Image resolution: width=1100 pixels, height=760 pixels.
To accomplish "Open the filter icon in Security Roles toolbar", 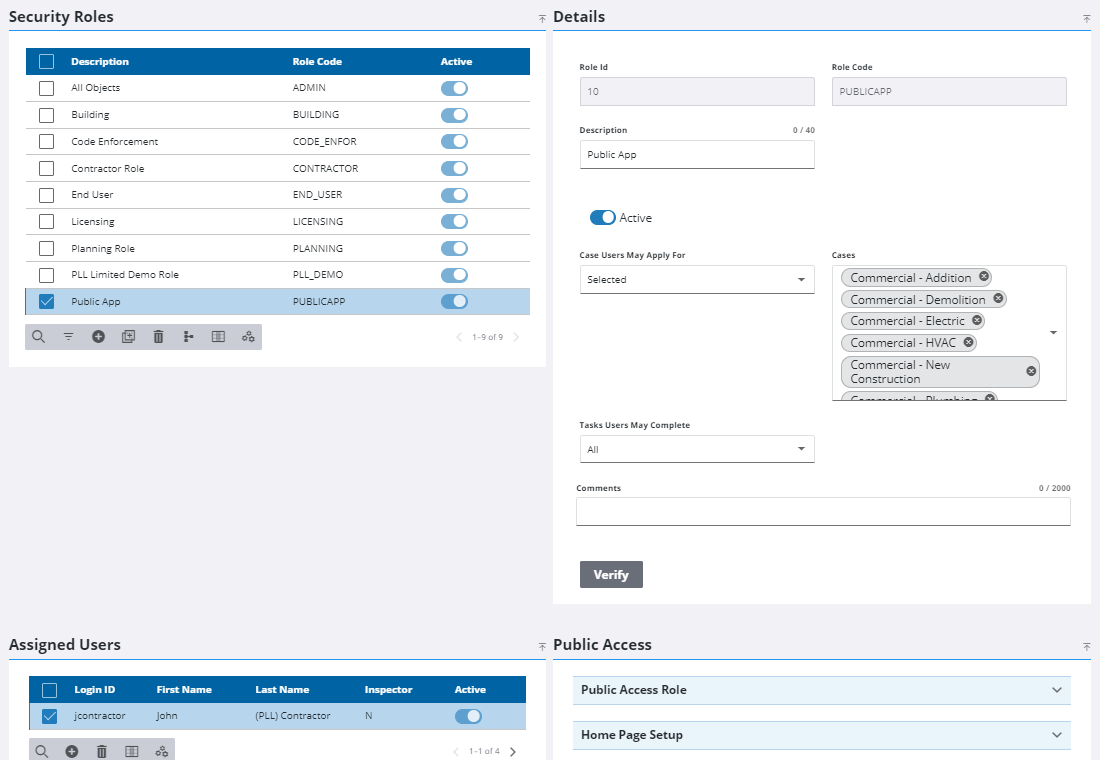I will 68,337.
